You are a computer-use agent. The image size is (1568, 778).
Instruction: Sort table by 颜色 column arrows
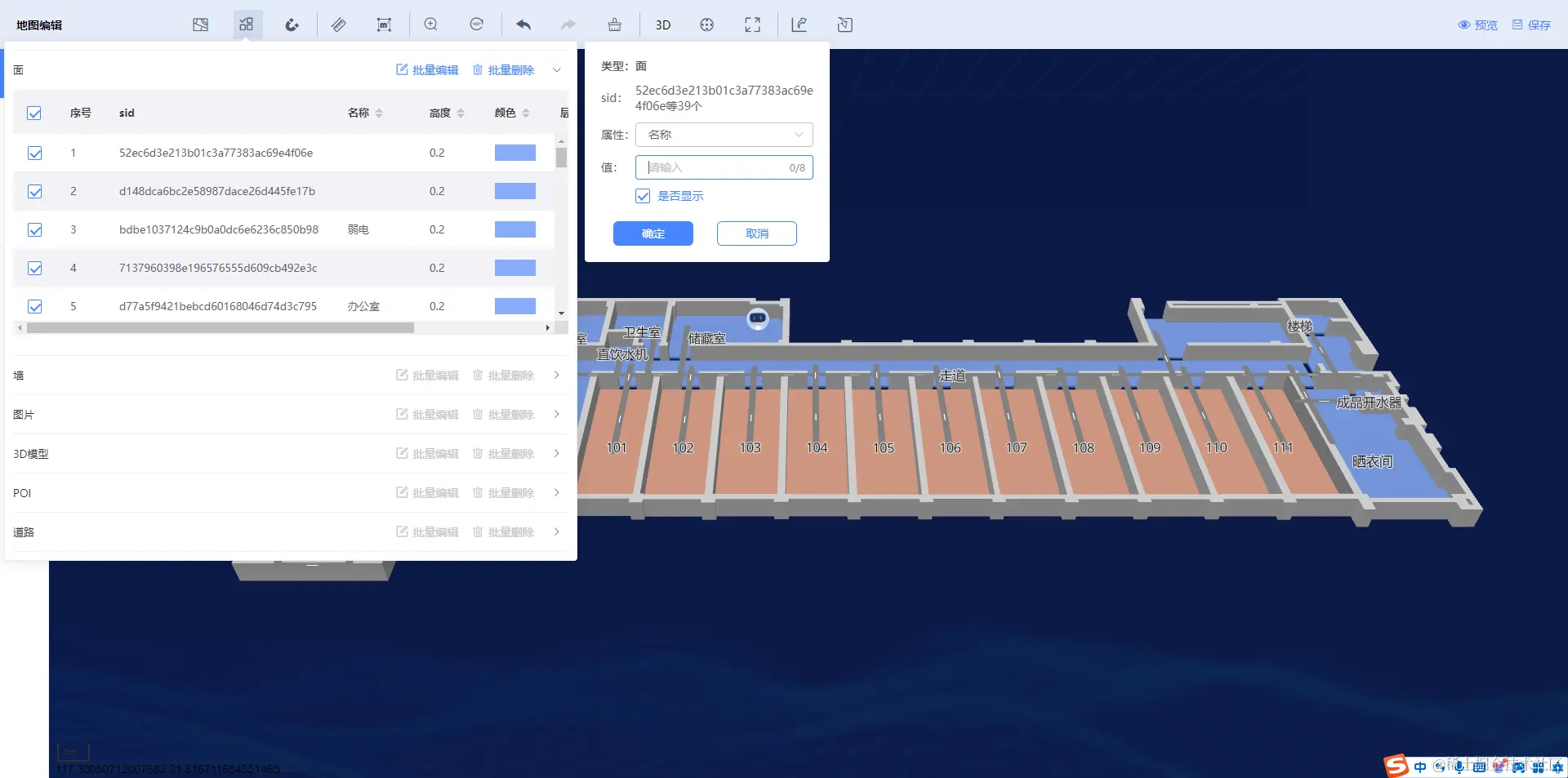[526, 113]
